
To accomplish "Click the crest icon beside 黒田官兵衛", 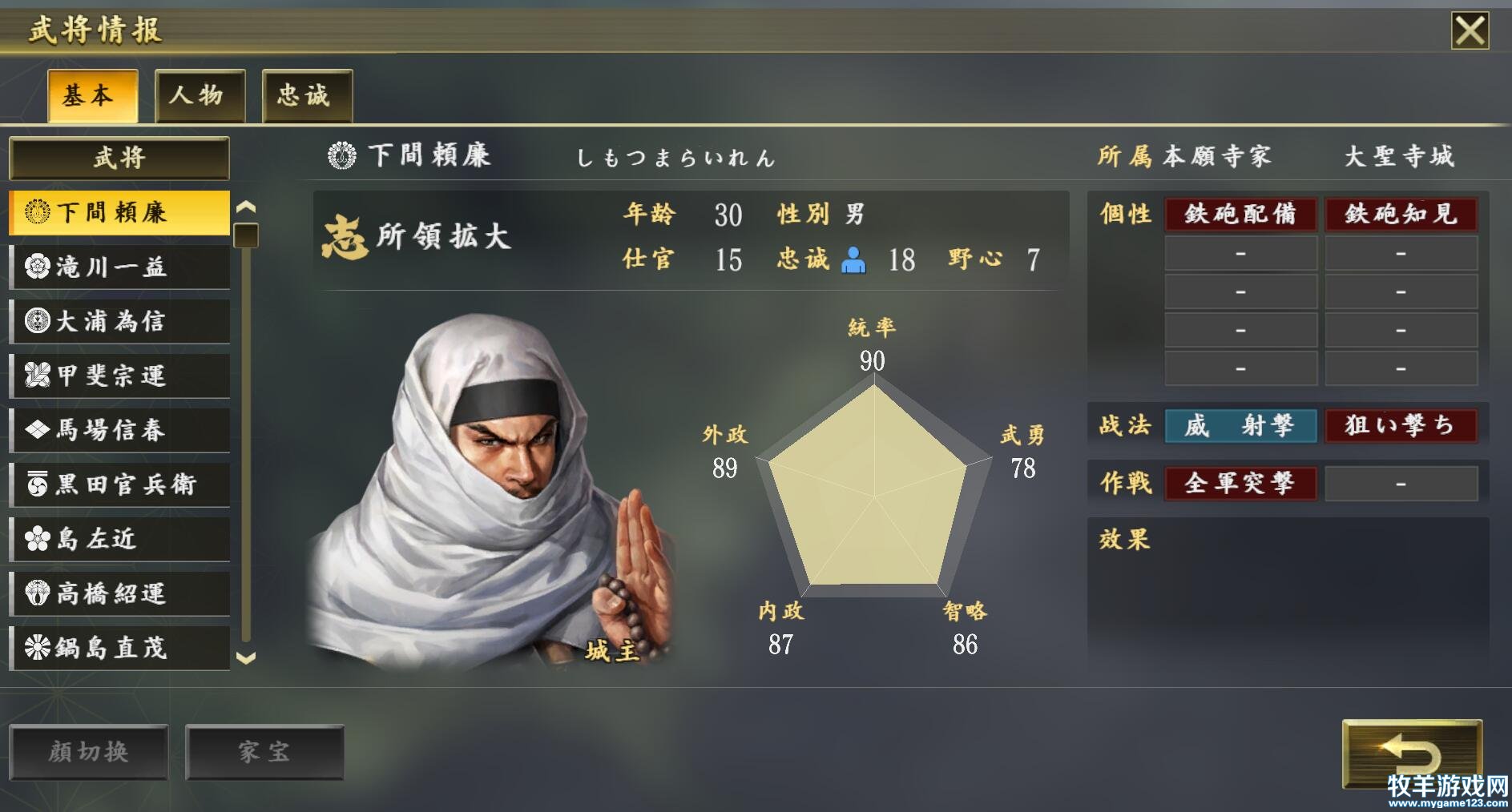I will [37, 484].
